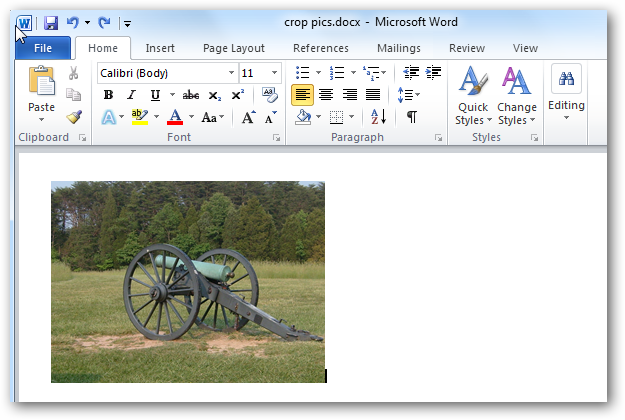The image size is (625, 420).
Task: Open the Undo history dropdown arrow
Action: pyautogui.click(x=87, y=23)
